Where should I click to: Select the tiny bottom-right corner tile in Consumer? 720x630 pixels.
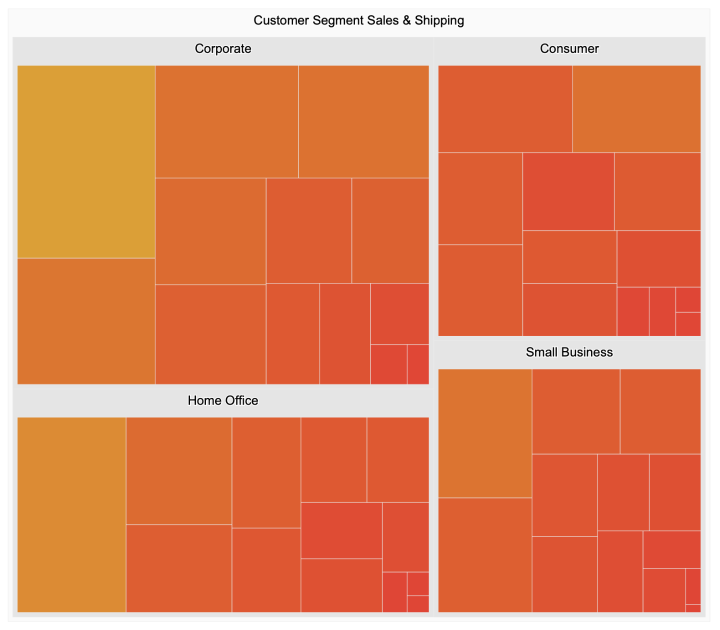click(x=688, y=324)
